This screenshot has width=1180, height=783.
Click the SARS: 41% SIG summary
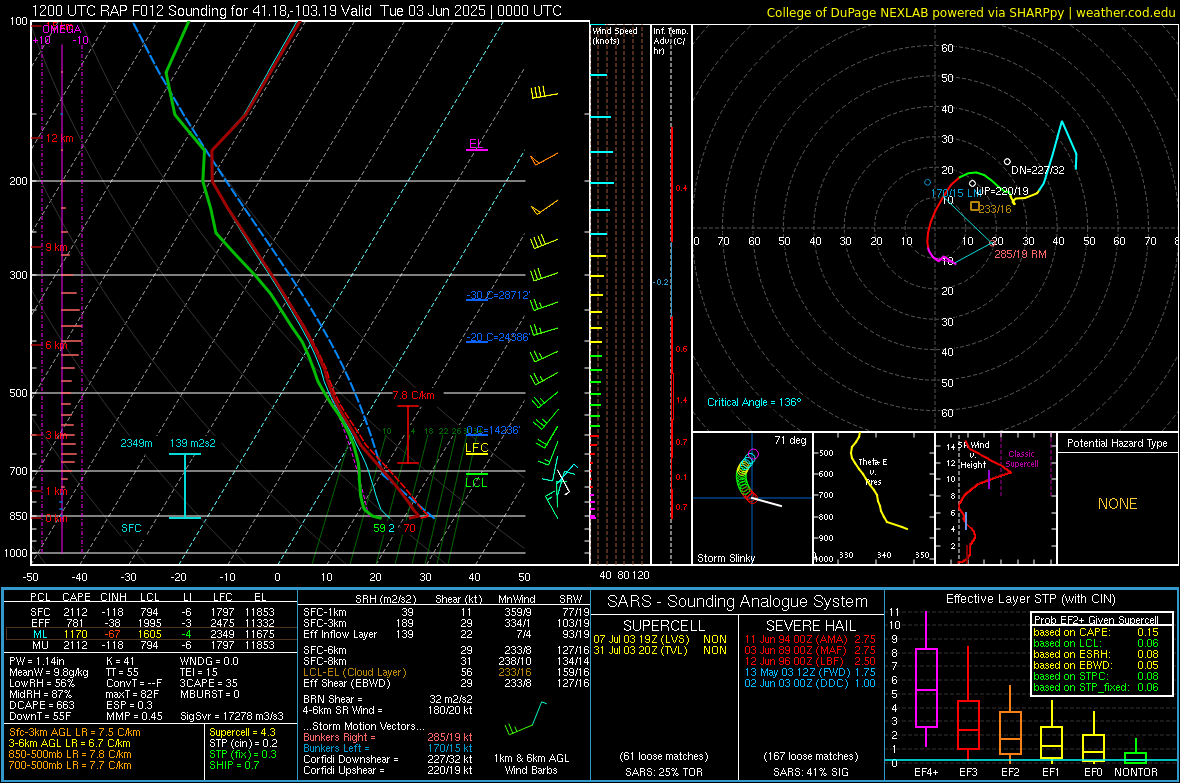click(x=810, y=772)
